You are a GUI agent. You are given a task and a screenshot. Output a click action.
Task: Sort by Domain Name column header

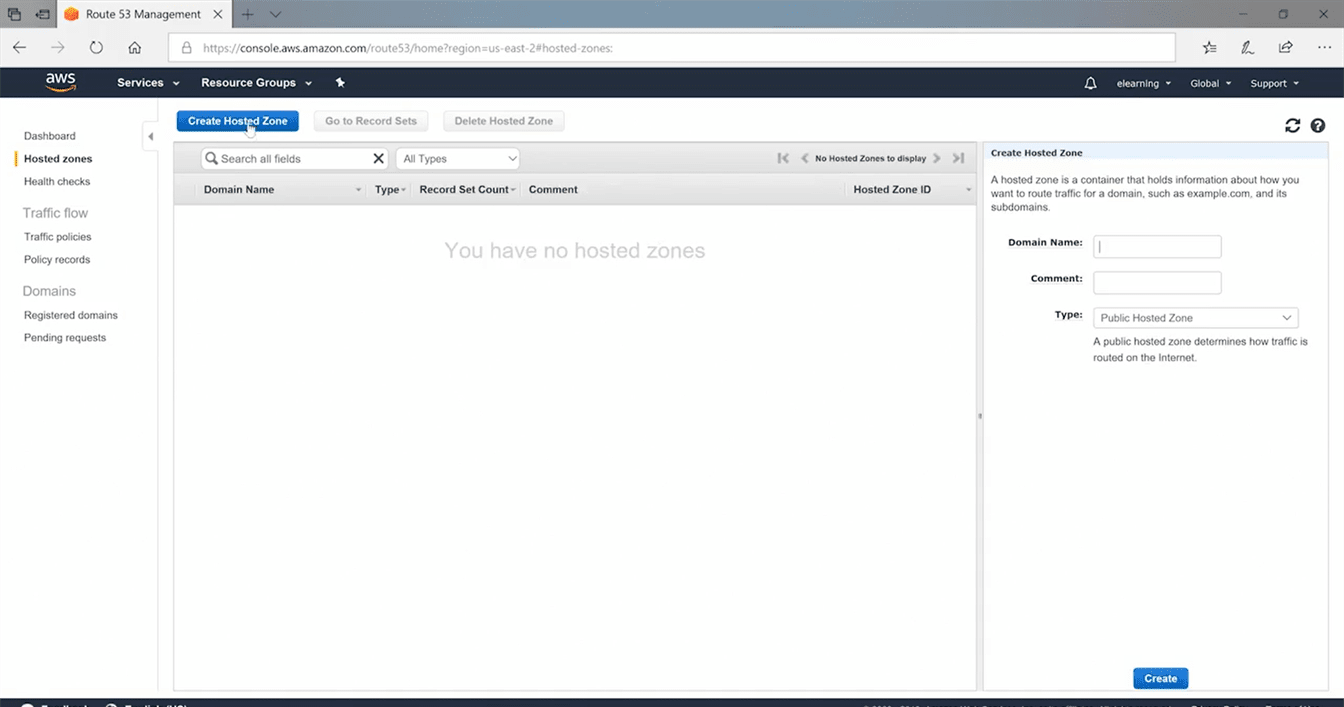(x=239, y=189)
